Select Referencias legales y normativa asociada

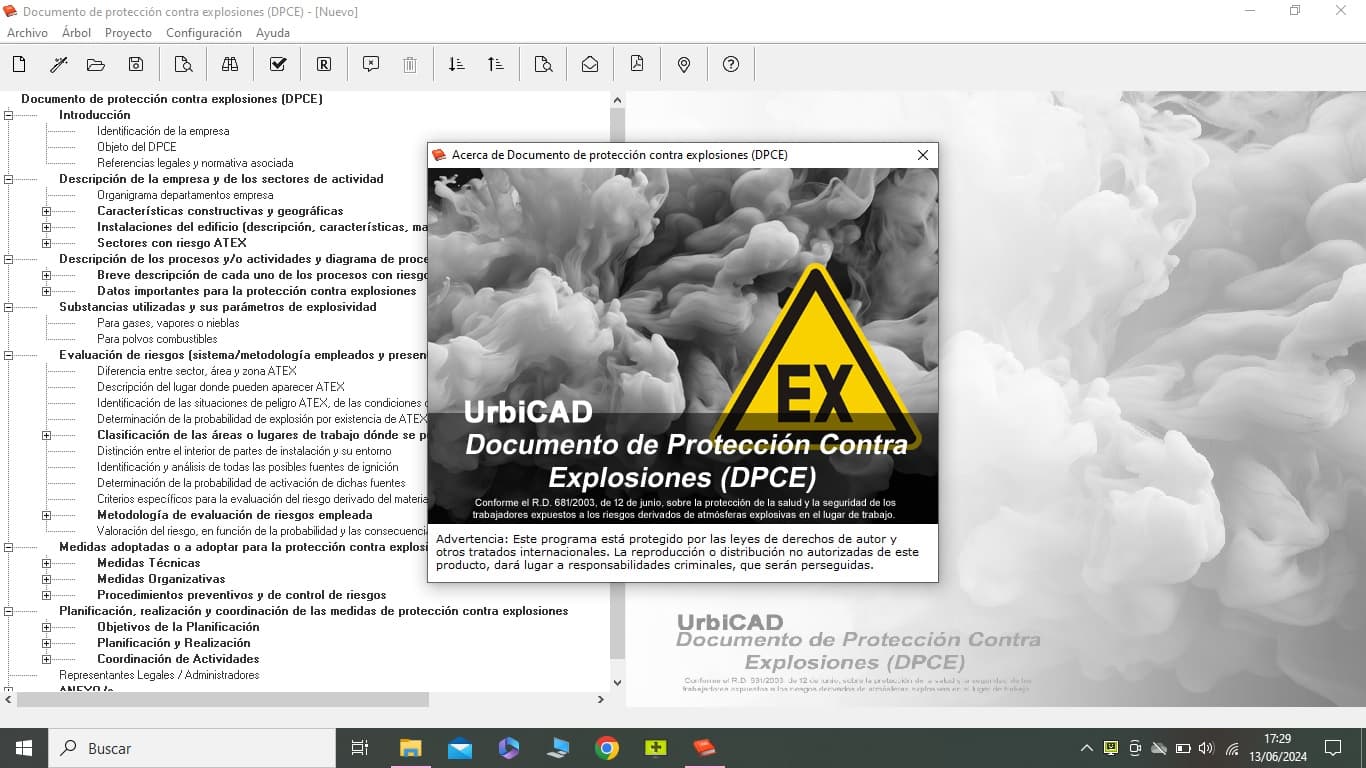pyautogui.click(x=195, y=163)
